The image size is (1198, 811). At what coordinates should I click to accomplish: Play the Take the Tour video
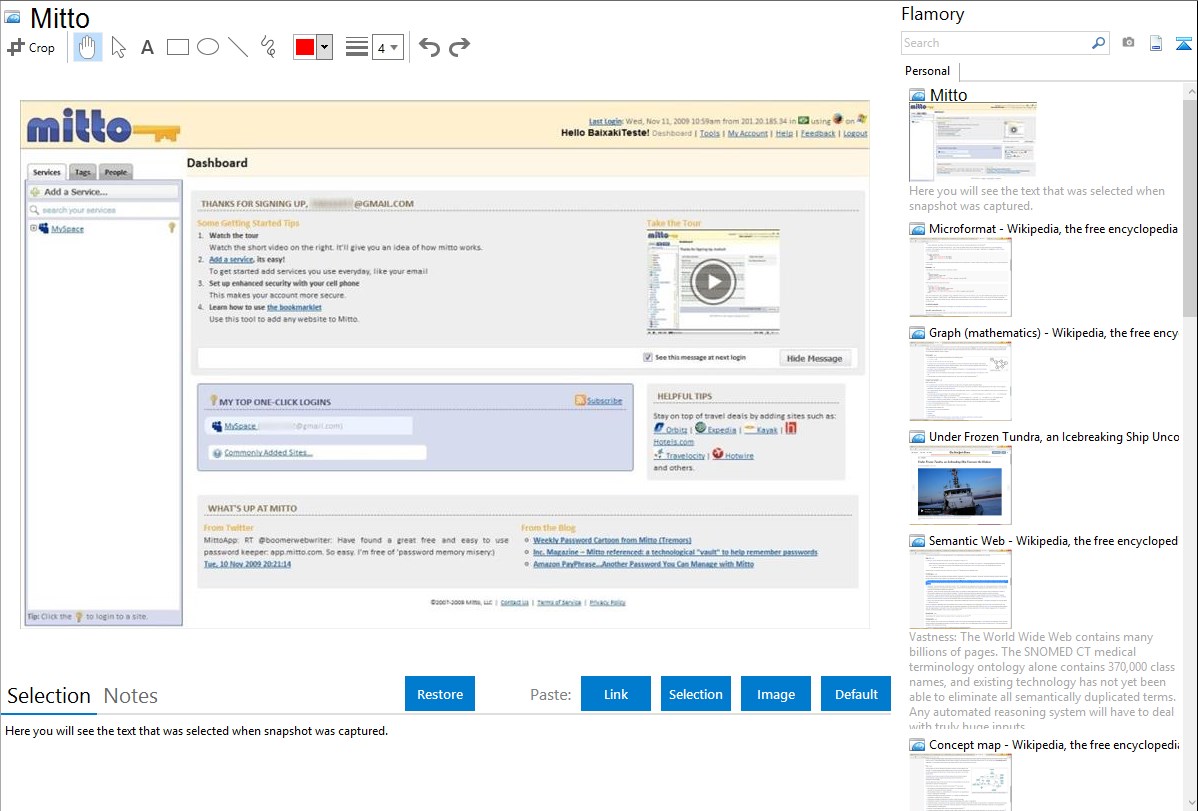pos(713,281)
